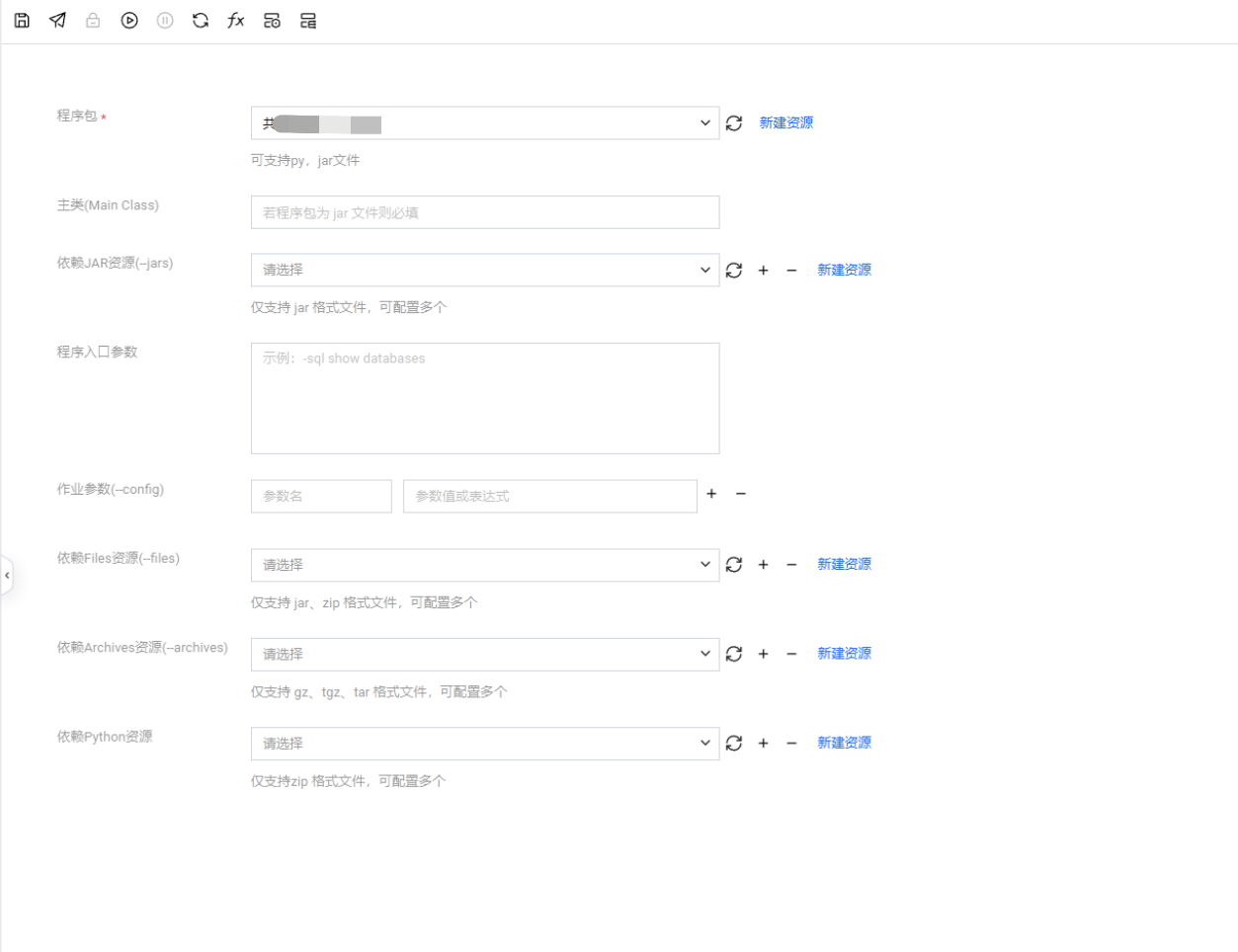The height and width of the screenshot is (952, 1238).
Task: Open the 依赖Files资源(--files) dropdown
Action: point(485,565)
